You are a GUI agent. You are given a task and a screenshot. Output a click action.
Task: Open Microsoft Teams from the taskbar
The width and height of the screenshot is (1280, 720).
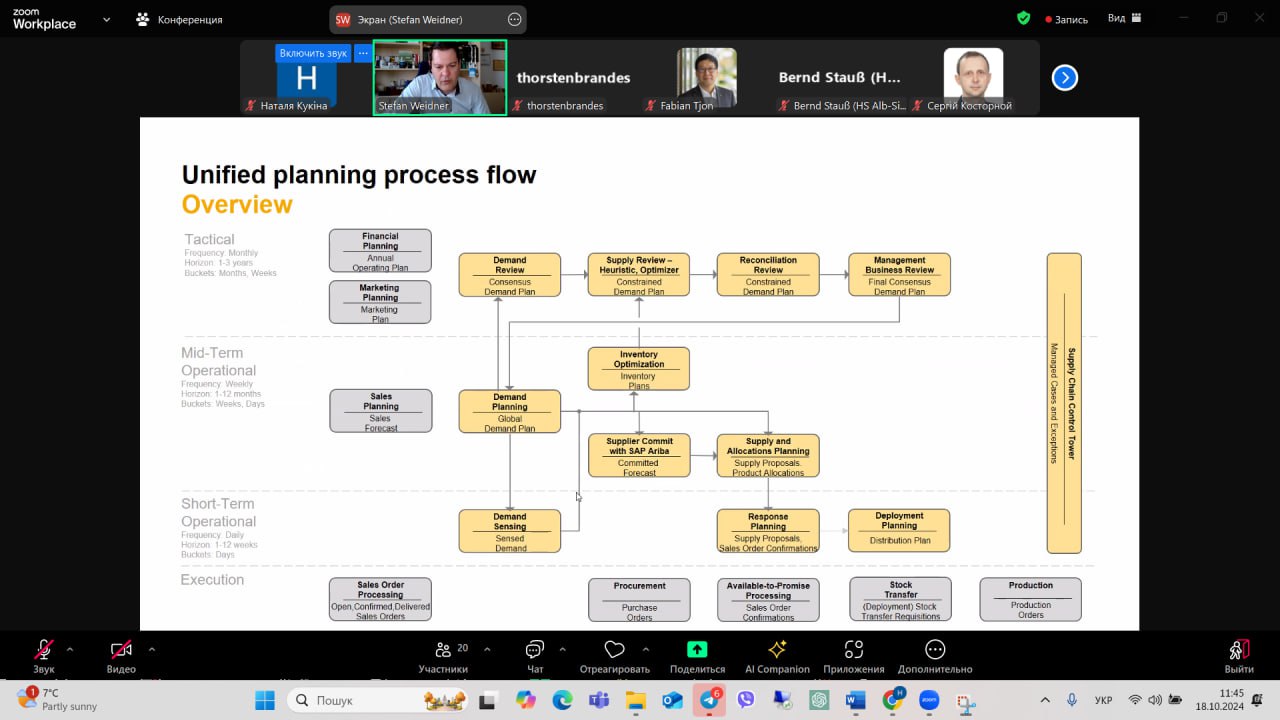pyautogui.click(x=599, y=700)
